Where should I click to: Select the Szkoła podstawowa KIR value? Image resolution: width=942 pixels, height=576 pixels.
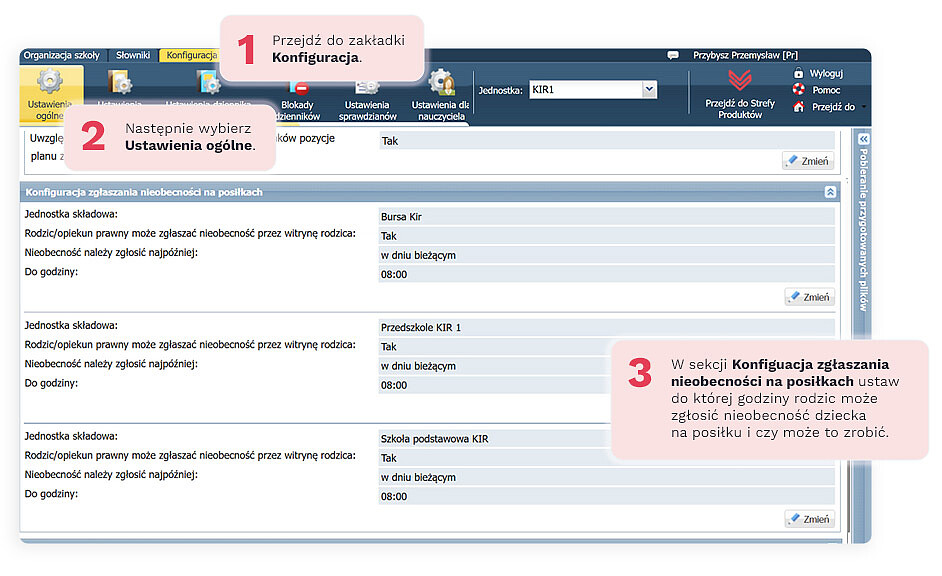tap(434, 439)
